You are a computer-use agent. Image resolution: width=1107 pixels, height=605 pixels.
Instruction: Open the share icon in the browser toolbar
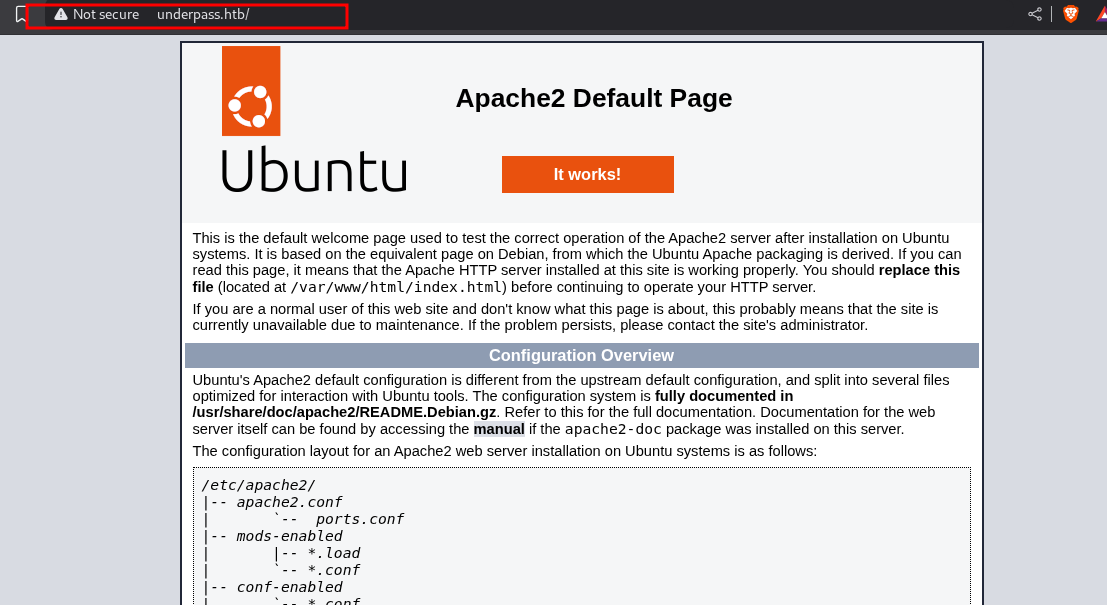pos(1034,14)
